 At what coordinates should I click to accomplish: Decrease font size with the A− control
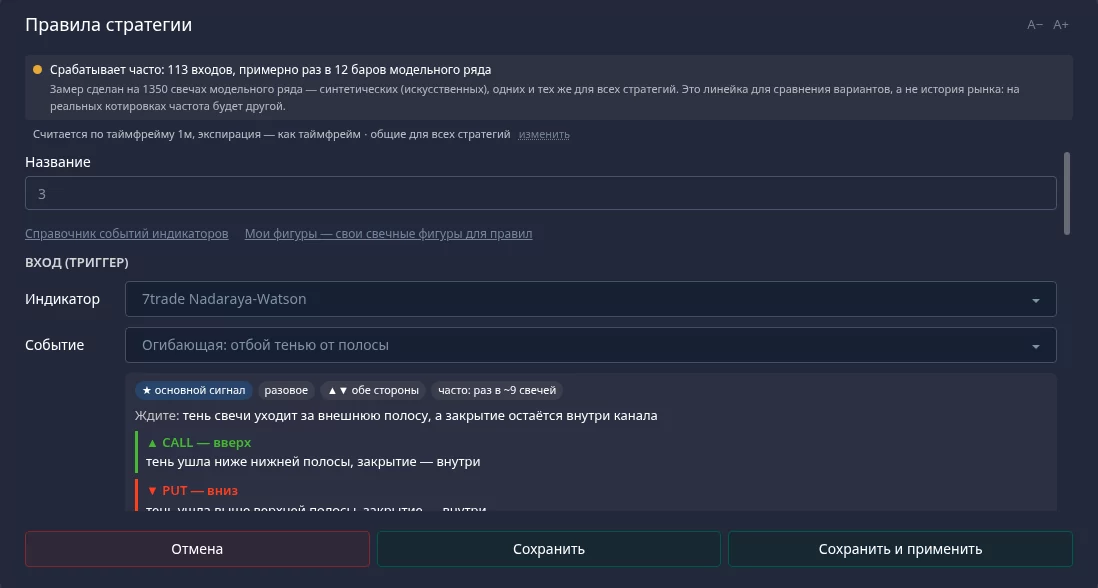tap(1034, 25)
